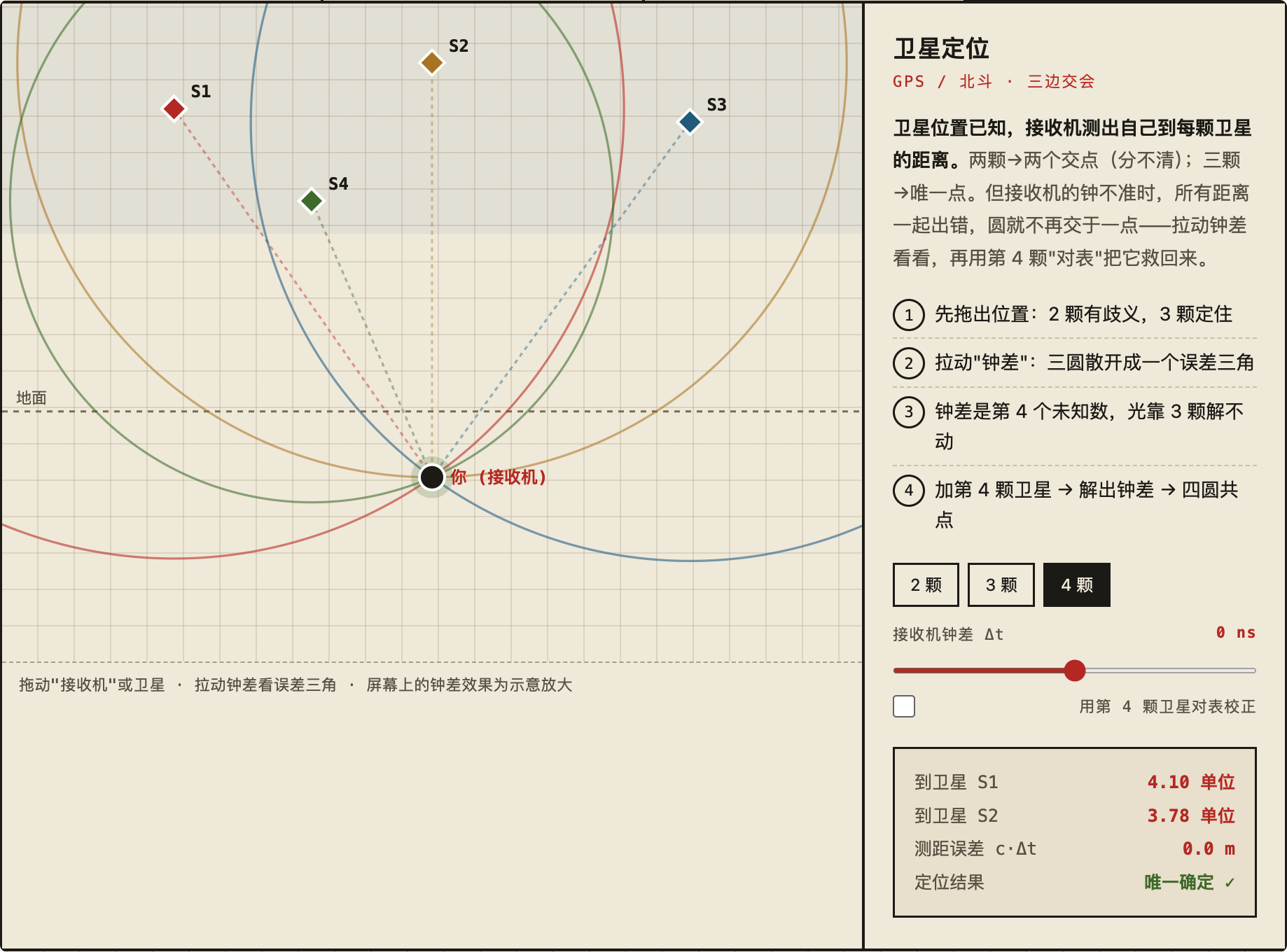This screenshot has width=1287, height=952.
Task: Click the 4.10 单位 S1 distance value
Action: [x=1191, y=782]
